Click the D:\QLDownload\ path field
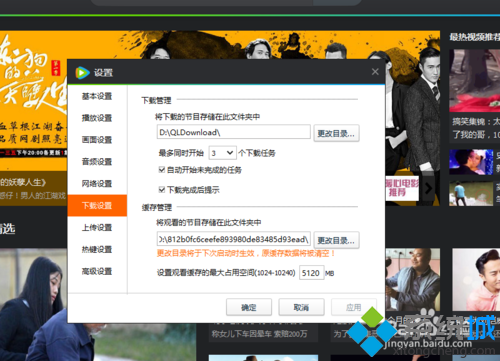 pos(234,132)
